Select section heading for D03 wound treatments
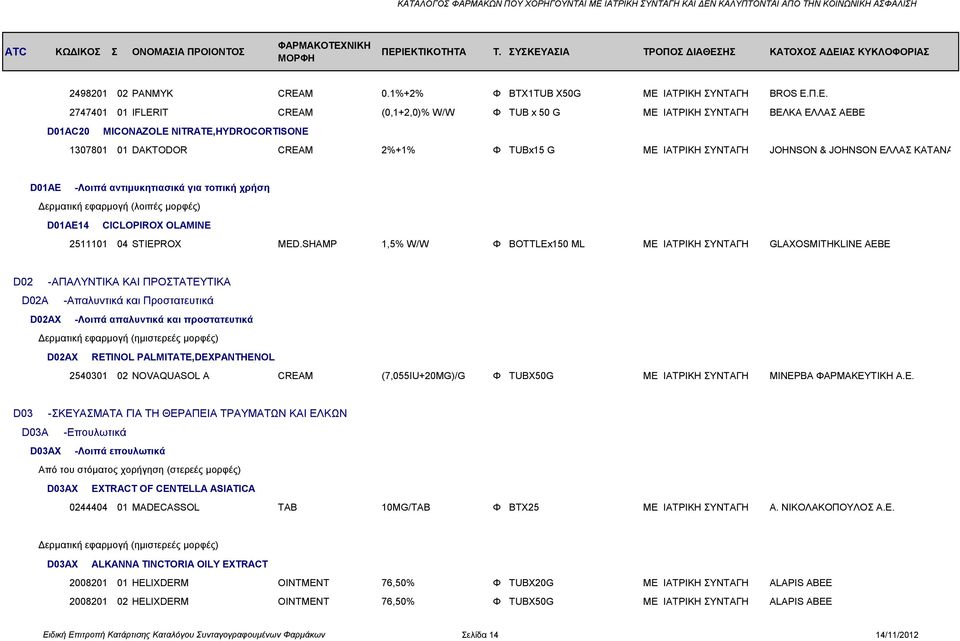960x641 pixels. tap(198, 414)
